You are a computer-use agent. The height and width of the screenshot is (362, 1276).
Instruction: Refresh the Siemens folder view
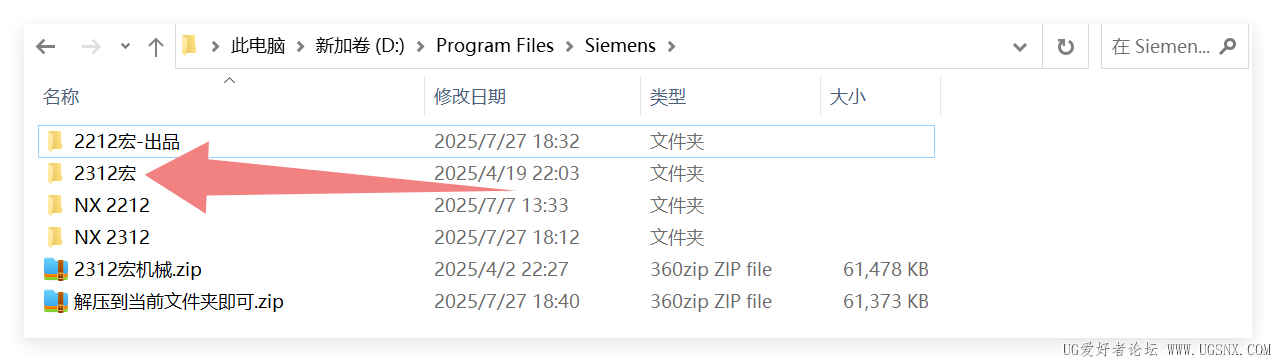tap(1066, 46)
